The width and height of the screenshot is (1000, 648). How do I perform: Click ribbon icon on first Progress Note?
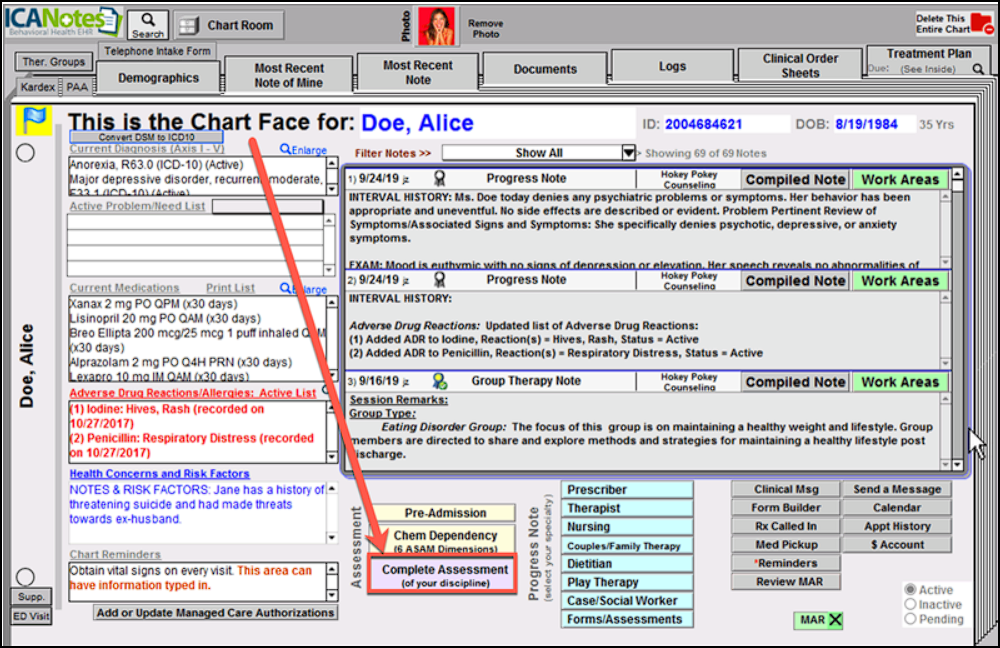[x=439, y=179]
